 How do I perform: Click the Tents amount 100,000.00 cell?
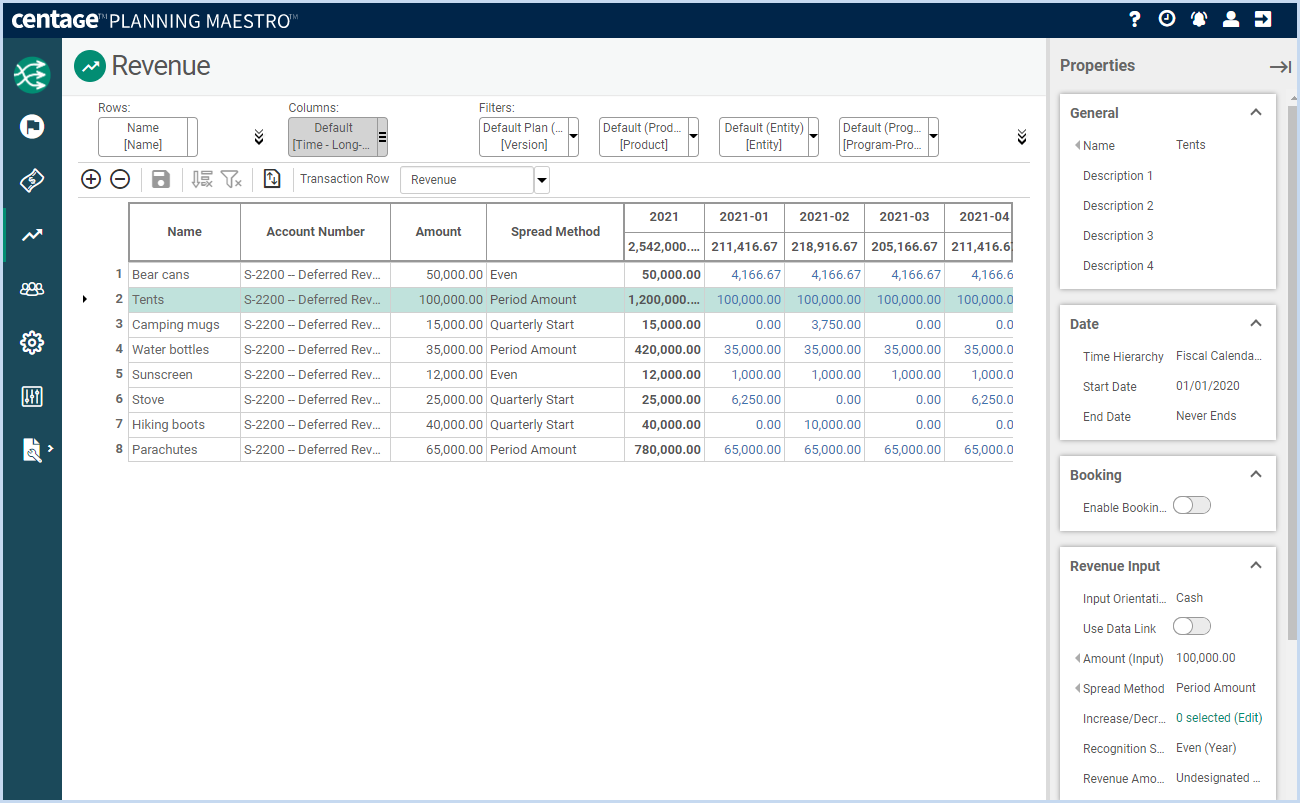(x=439, y=299)
